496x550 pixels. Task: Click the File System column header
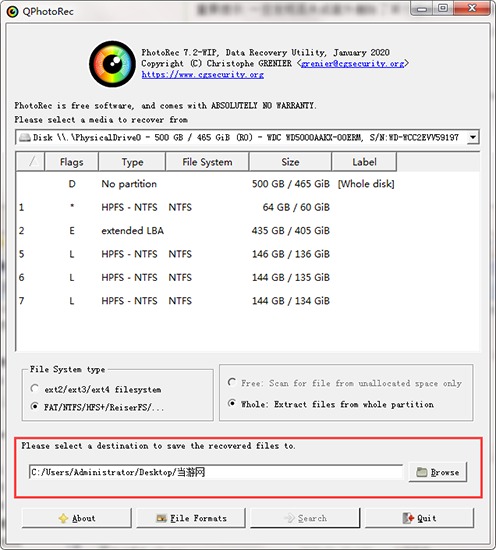pos(207,162)
